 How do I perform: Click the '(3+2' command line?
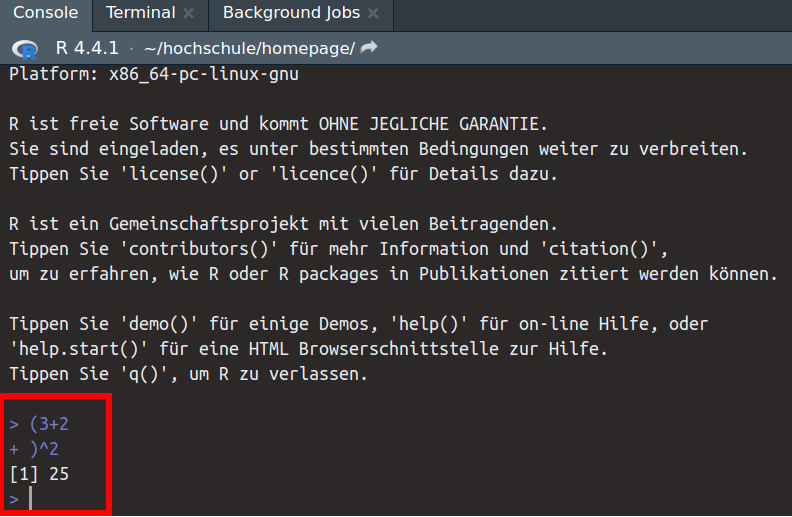point(48,424)
